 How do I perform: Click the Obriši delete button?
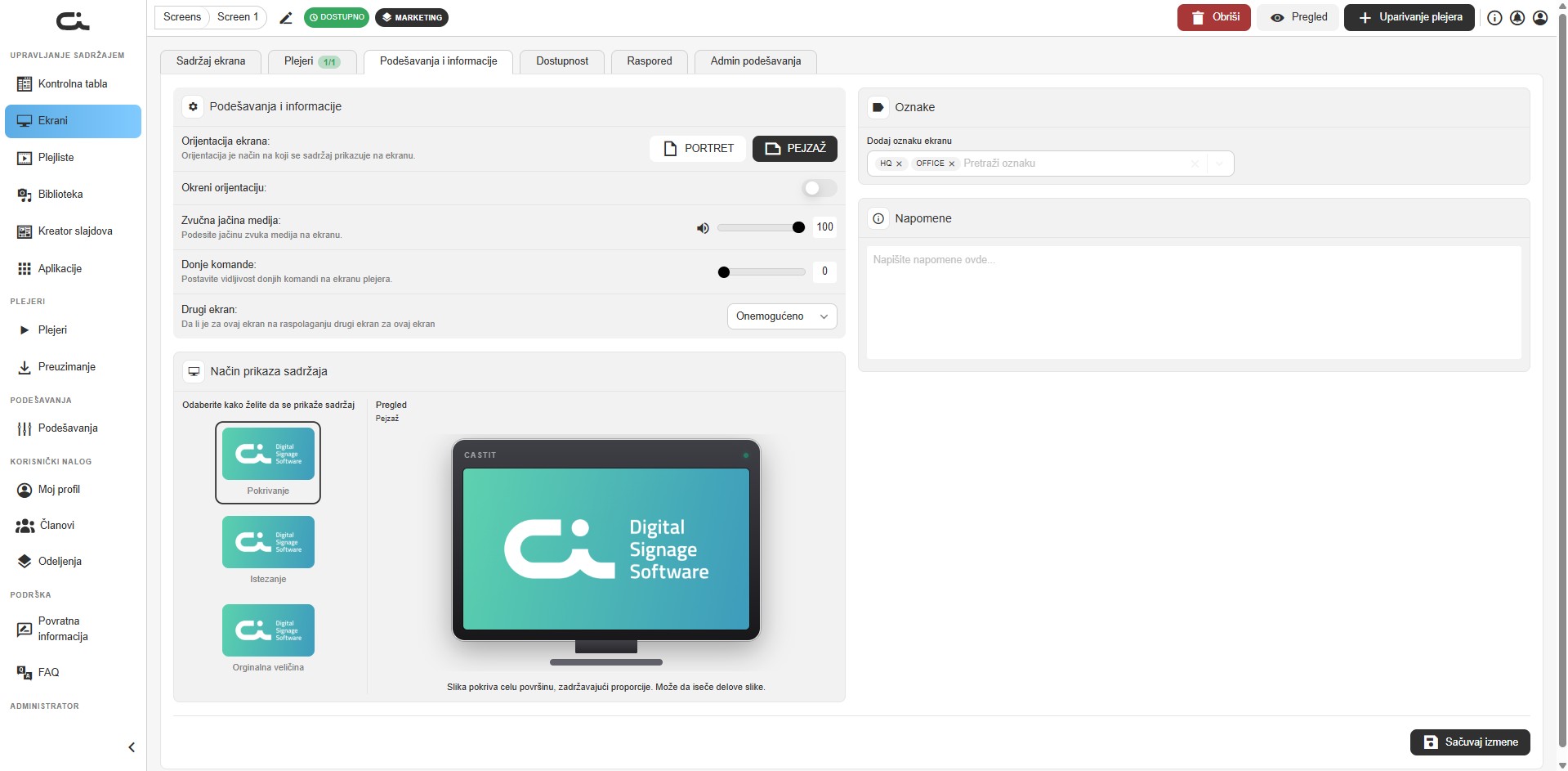click(1214, 17)
